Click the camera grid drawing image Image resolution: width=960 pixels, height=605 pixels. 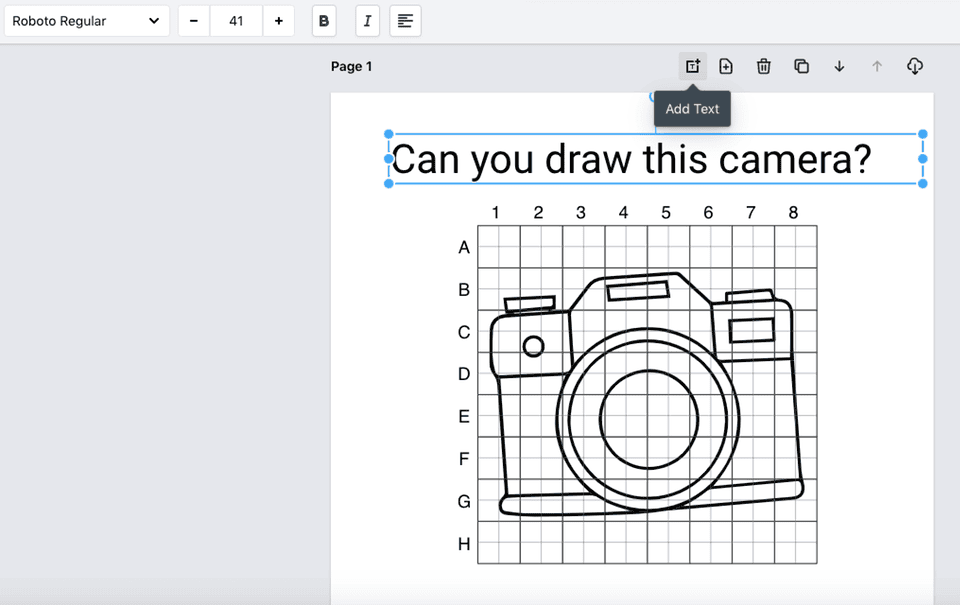(637, 384)
